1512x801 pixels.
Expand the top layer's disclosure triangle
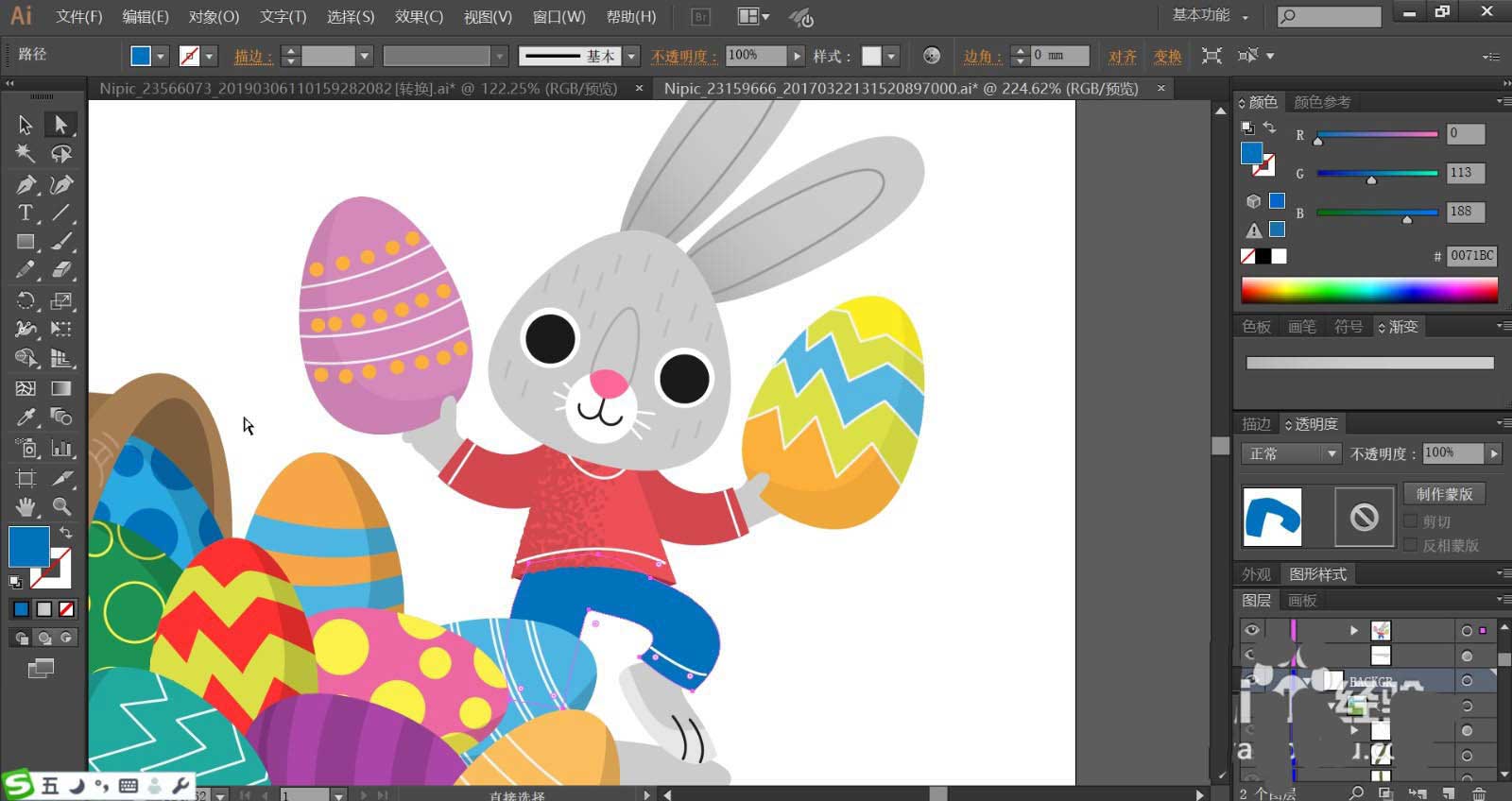pos(1354,630)
